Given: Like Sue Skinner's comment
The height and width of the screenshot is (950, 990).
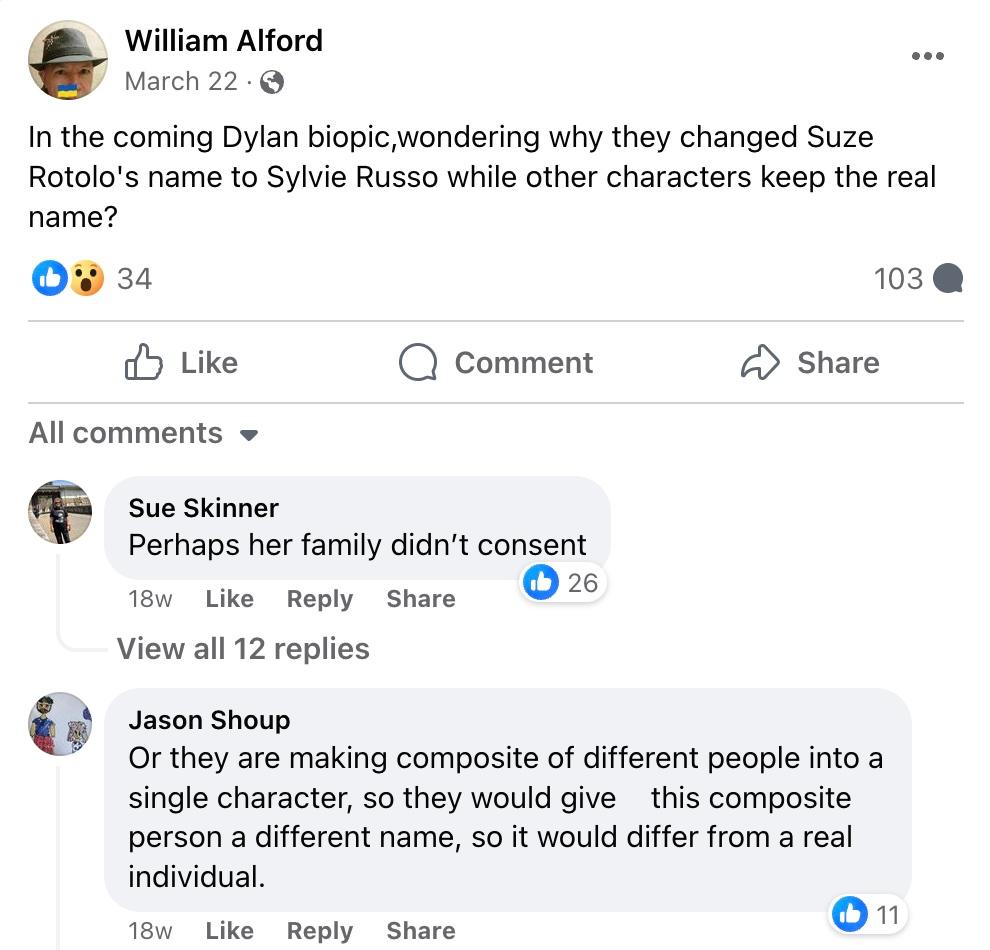Looking at the screenshot, I should pos(229,599).
